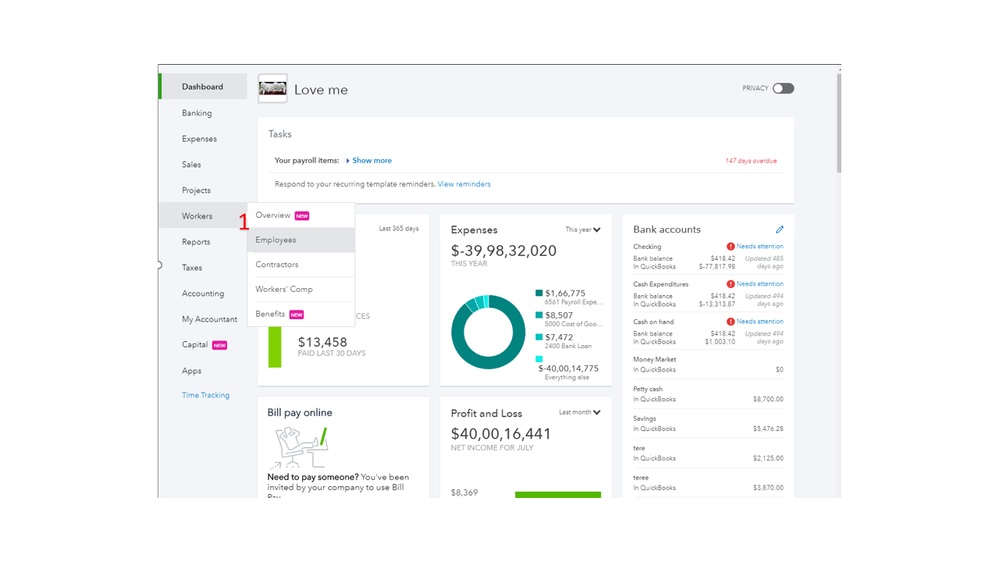999x562 pixels.
Task: Open Expenses in the left navigation
Action: [x=199, y=139]
